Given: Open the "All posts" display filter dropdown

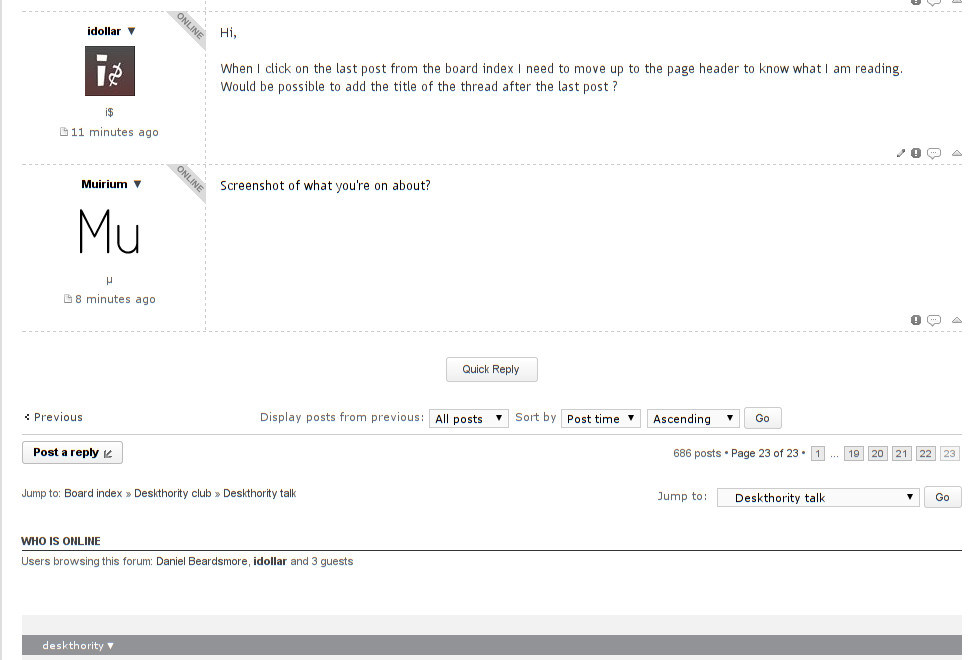Looking at the screenshot, I should tap(469, 419).
